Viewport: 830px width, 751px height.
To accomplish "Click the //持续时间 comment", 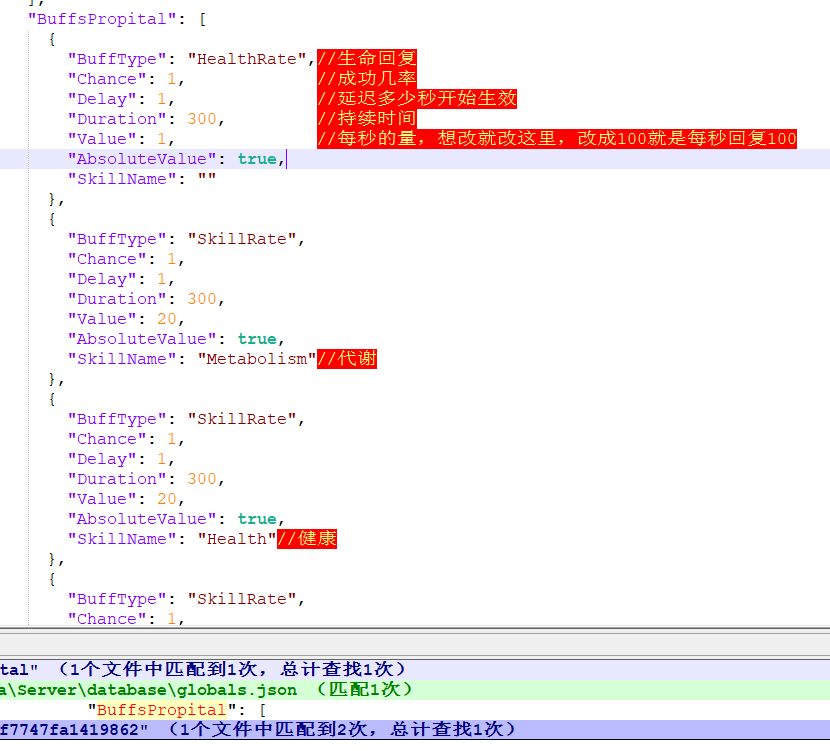I will click(367, 119).
